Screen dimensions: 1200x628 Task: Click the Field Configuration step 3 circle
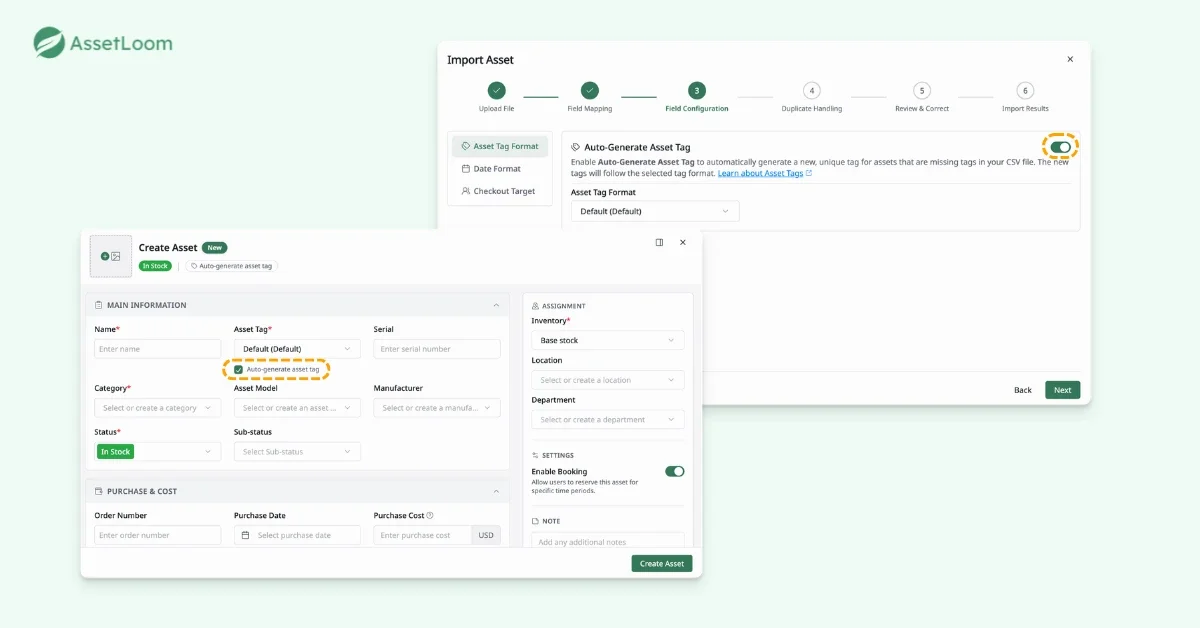click(x=697, y=90)
